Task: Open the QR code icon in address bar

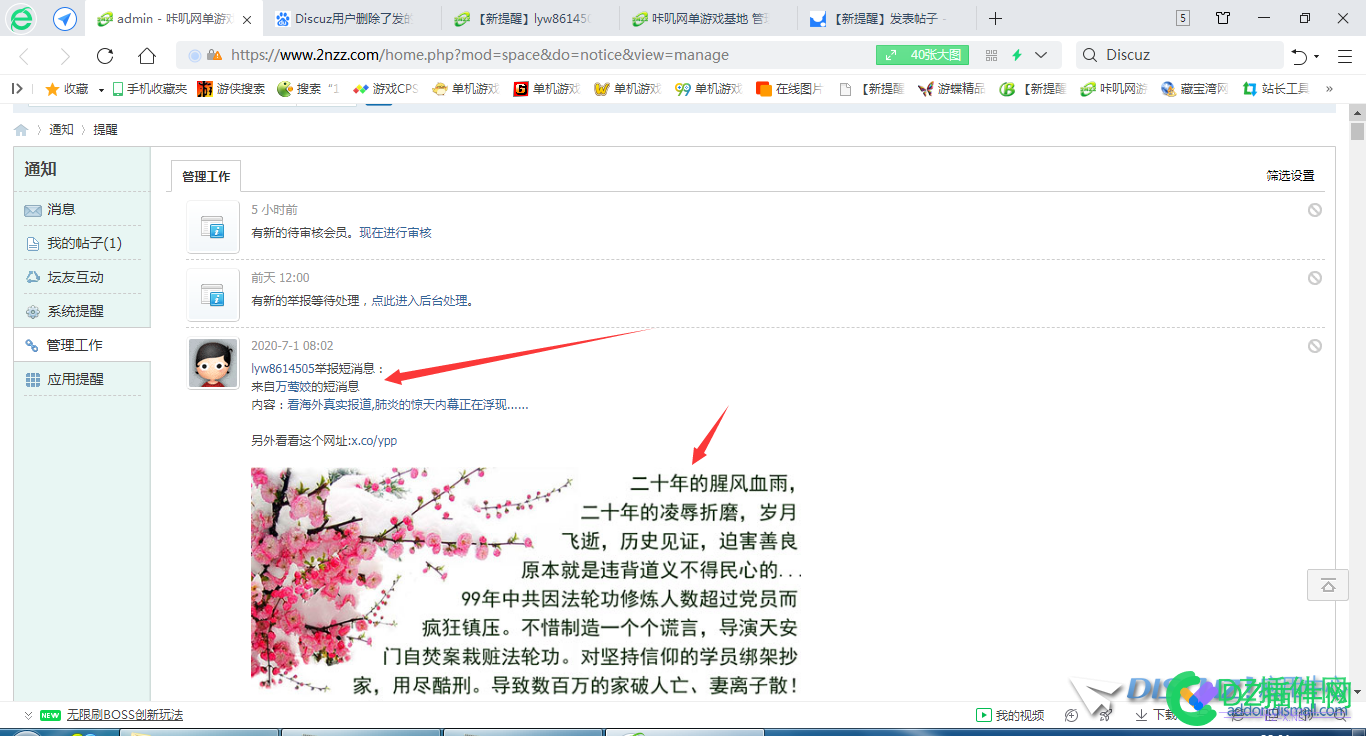Action: pos(991,55)
